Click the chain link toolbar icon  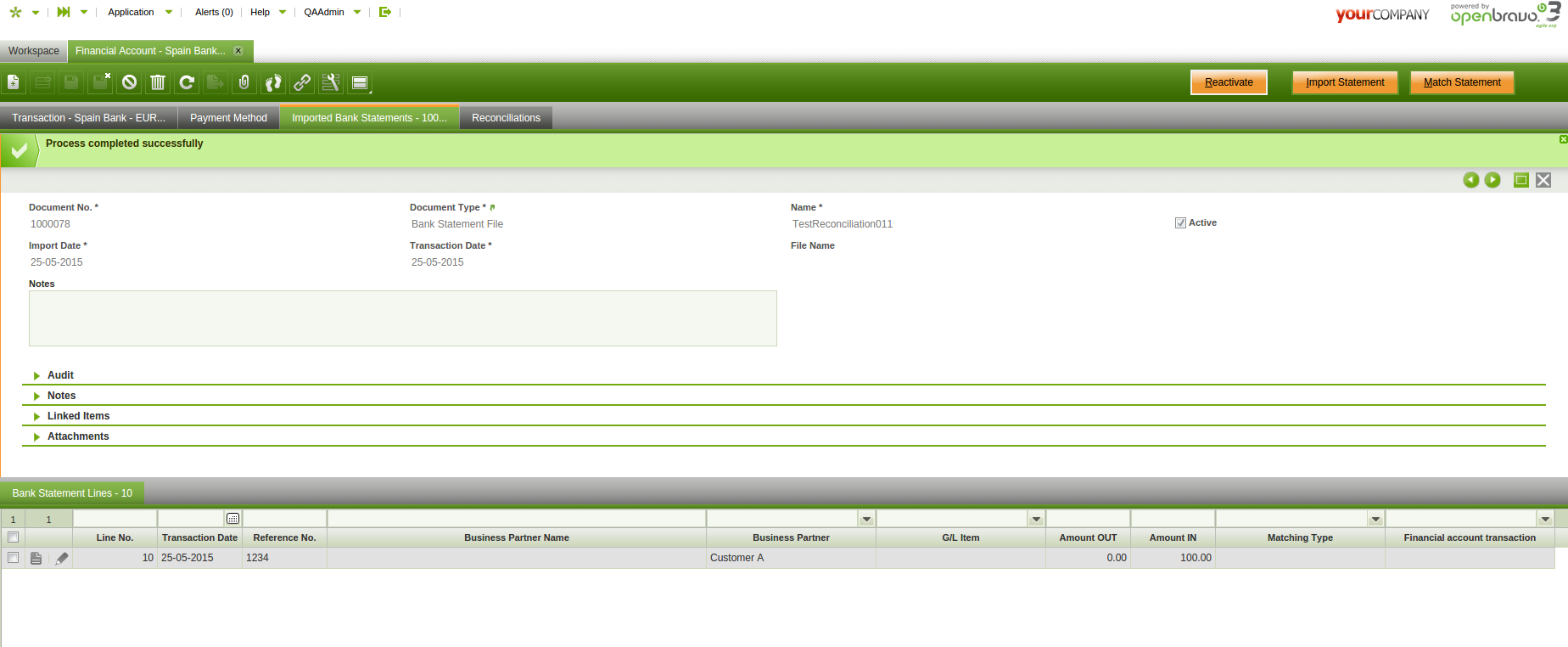click(302, 82)
